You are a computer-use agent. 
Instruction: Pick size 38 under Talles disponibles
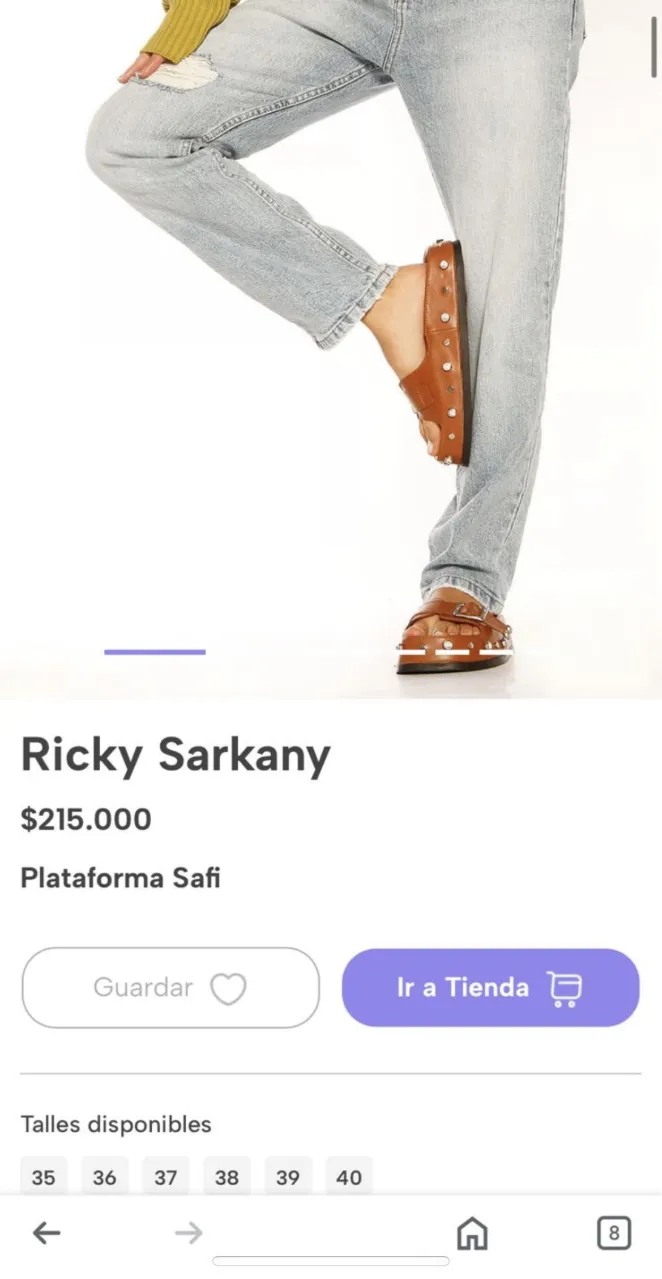(x=227, y=1177)
